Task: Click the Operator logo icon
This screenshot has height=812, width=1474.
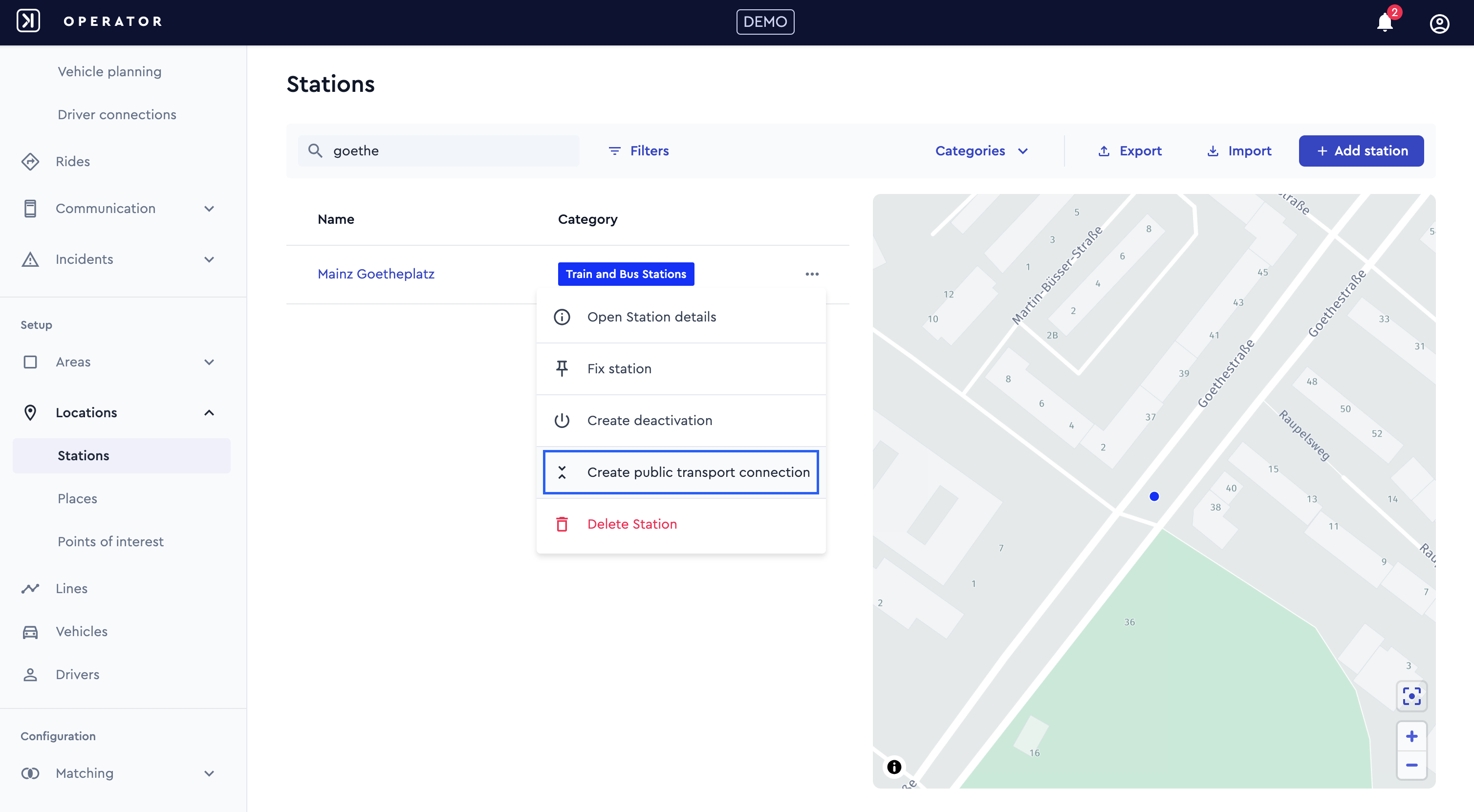Action: pyautogui.click(x=28, y=21)
